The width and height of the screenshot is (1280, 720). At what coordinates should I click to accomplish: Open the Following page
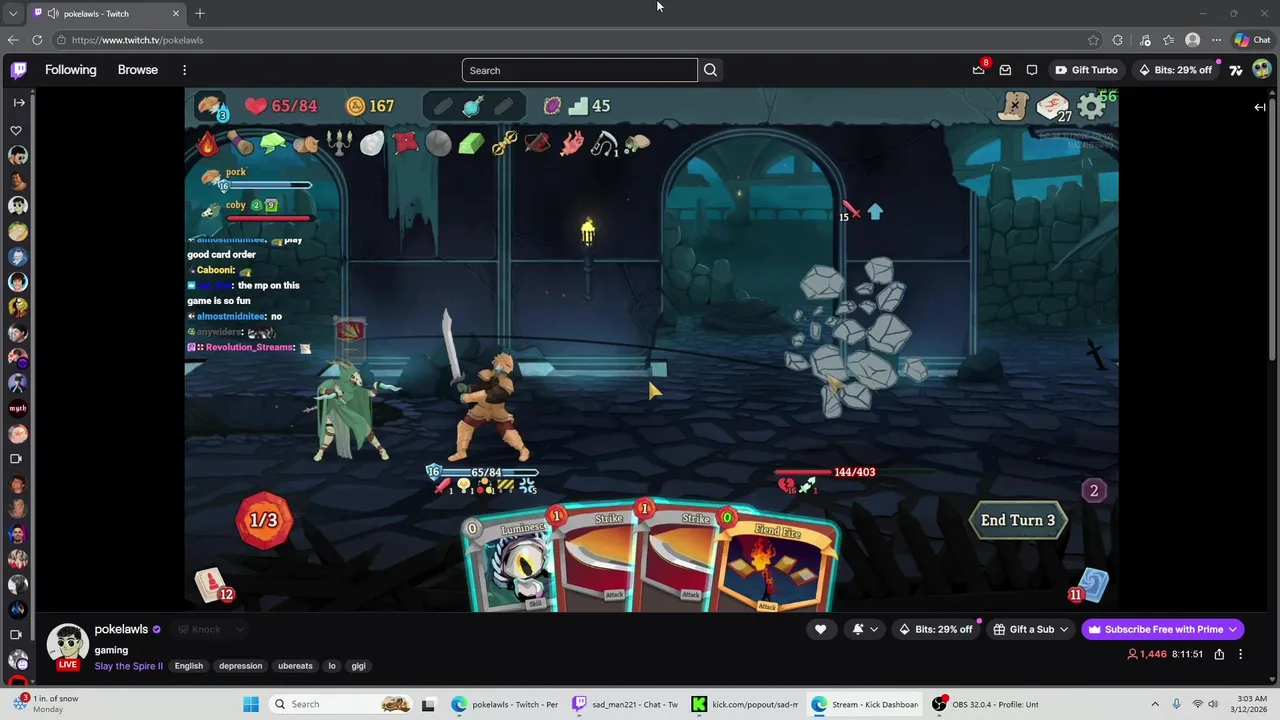(71, 70)
